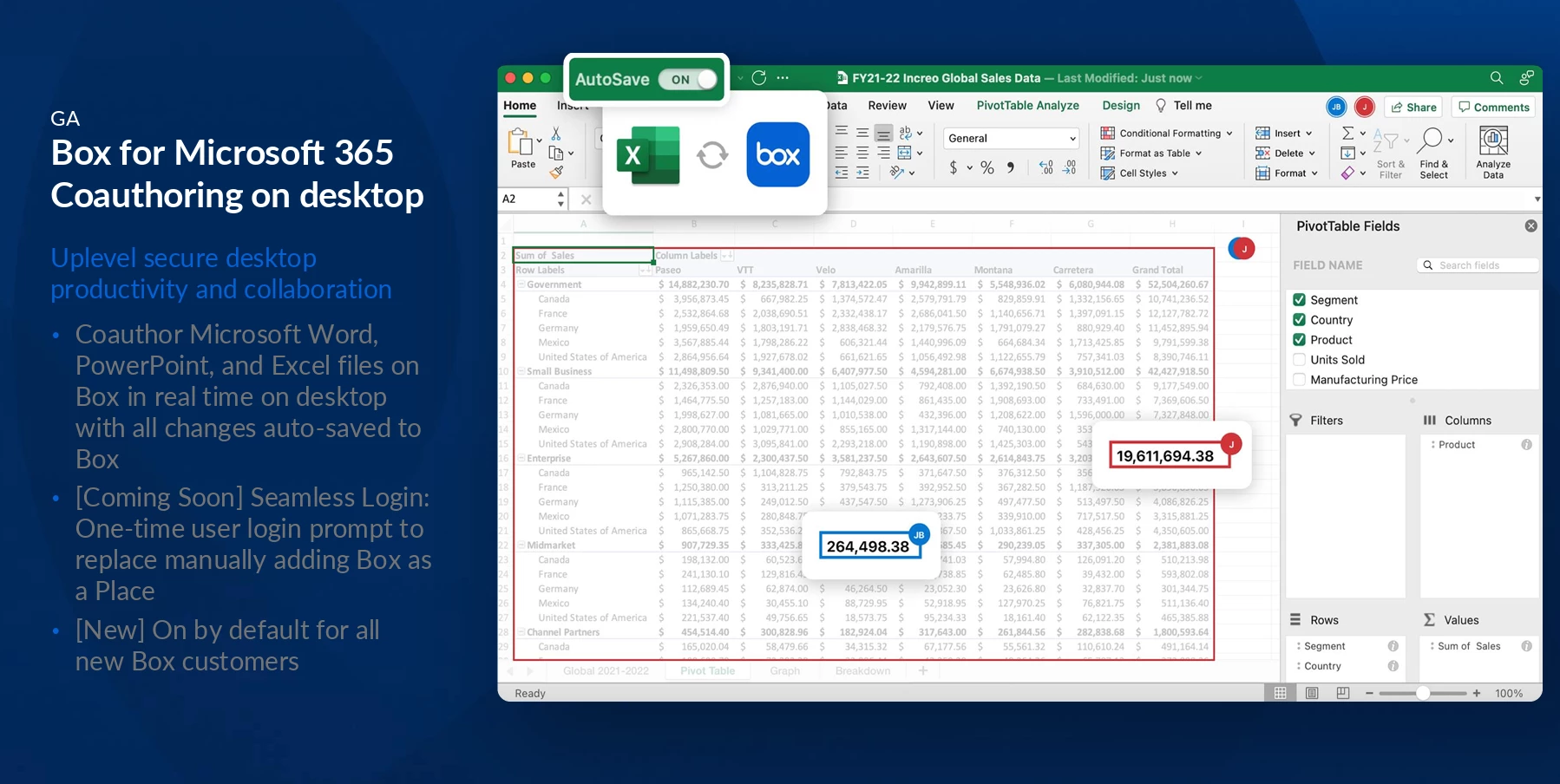
Task: Click the zoom slider handle
Action: [x=1423, y=693]
